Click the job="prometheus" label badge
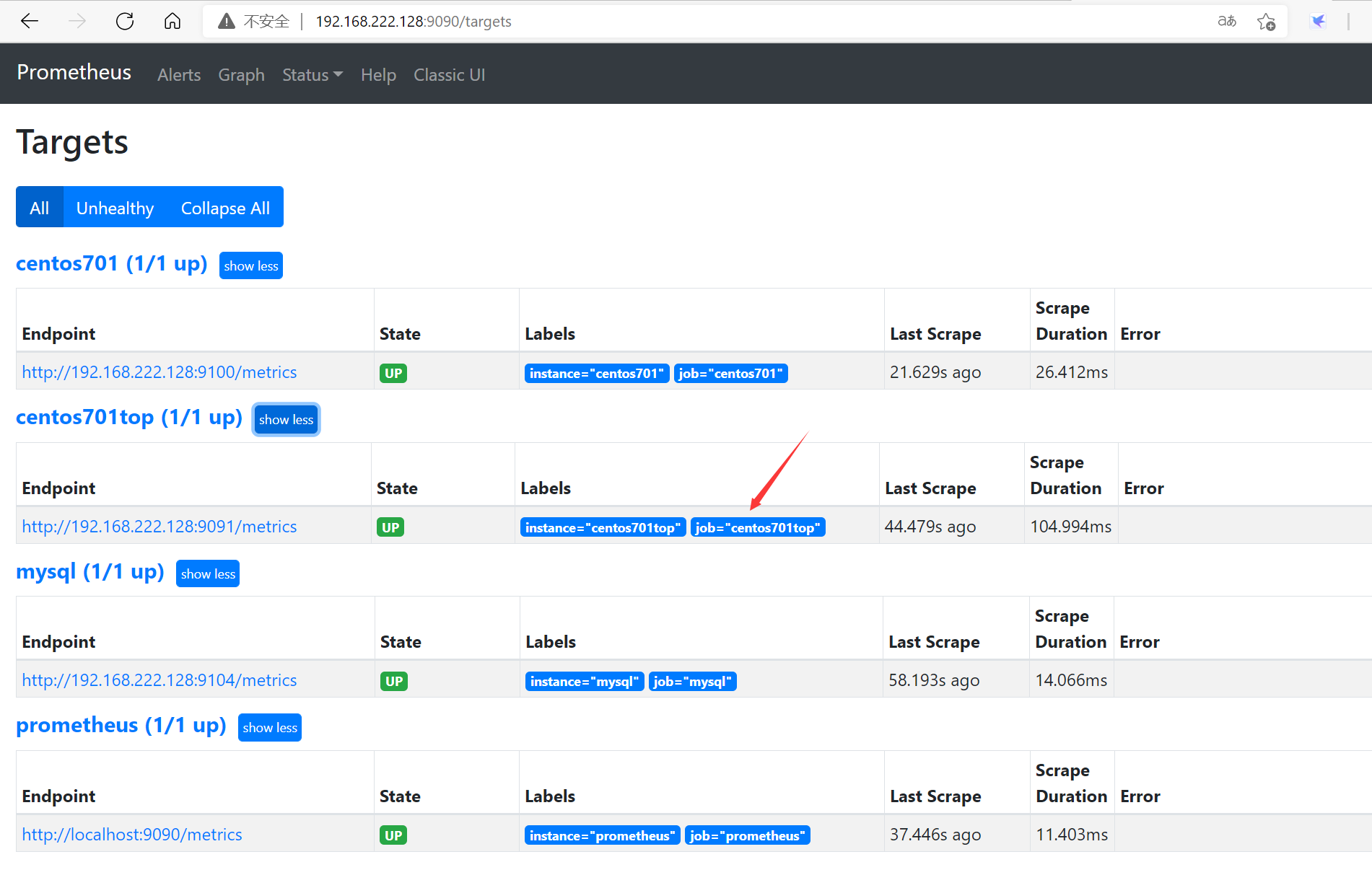This screenshot has height=888, width=1372. [748, 835]
